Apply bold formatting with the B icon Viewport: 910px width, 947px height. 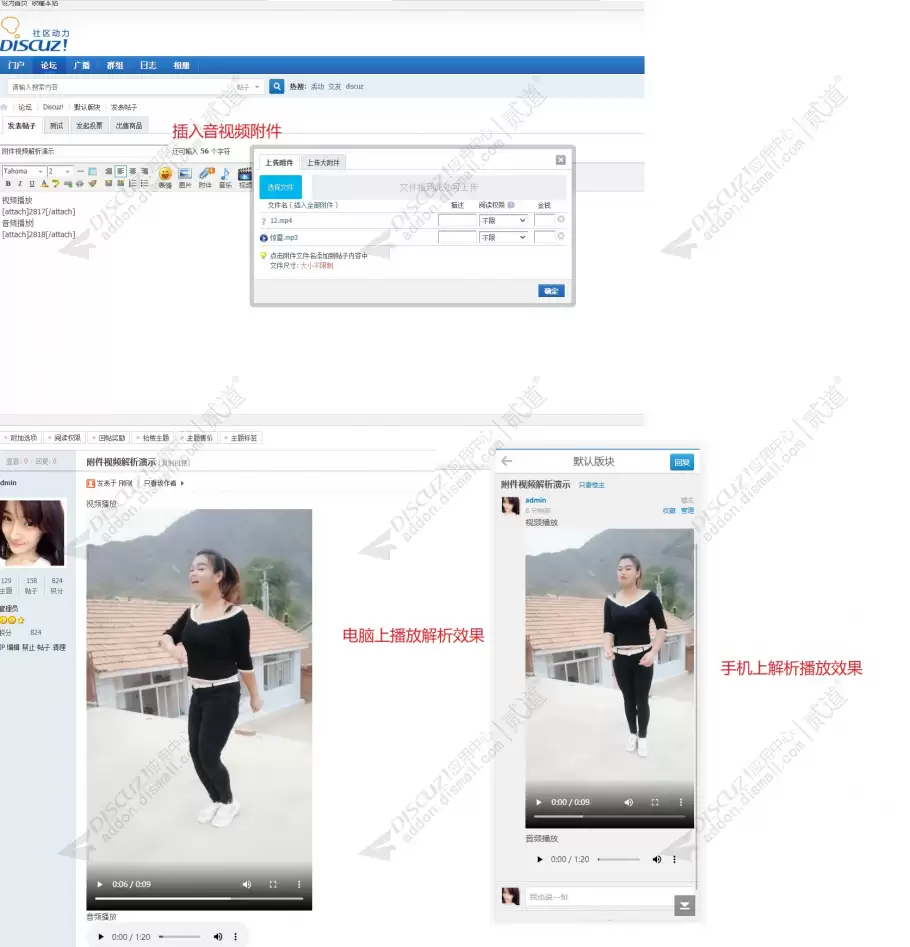[8, 182]
